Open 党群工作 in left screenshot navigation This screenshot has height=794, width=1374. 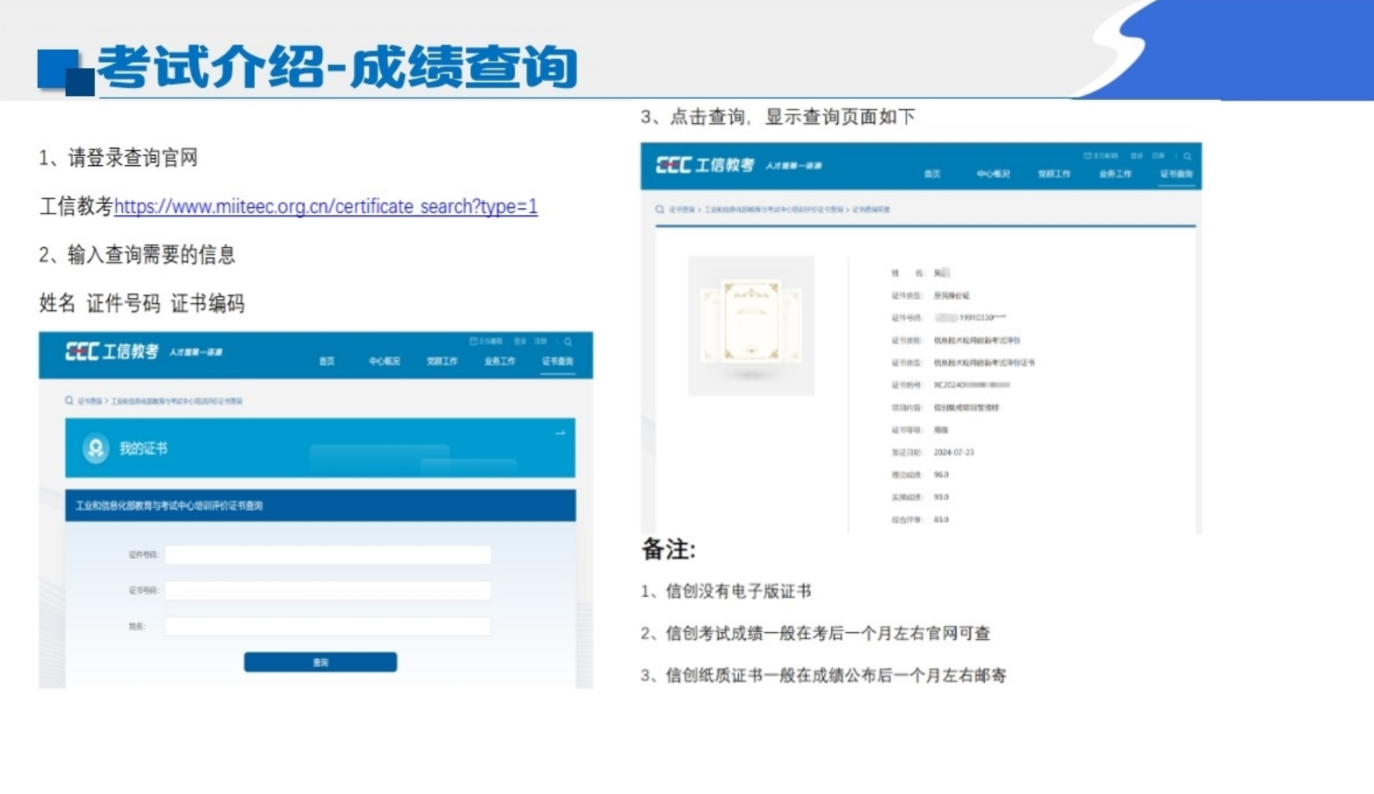441,362
